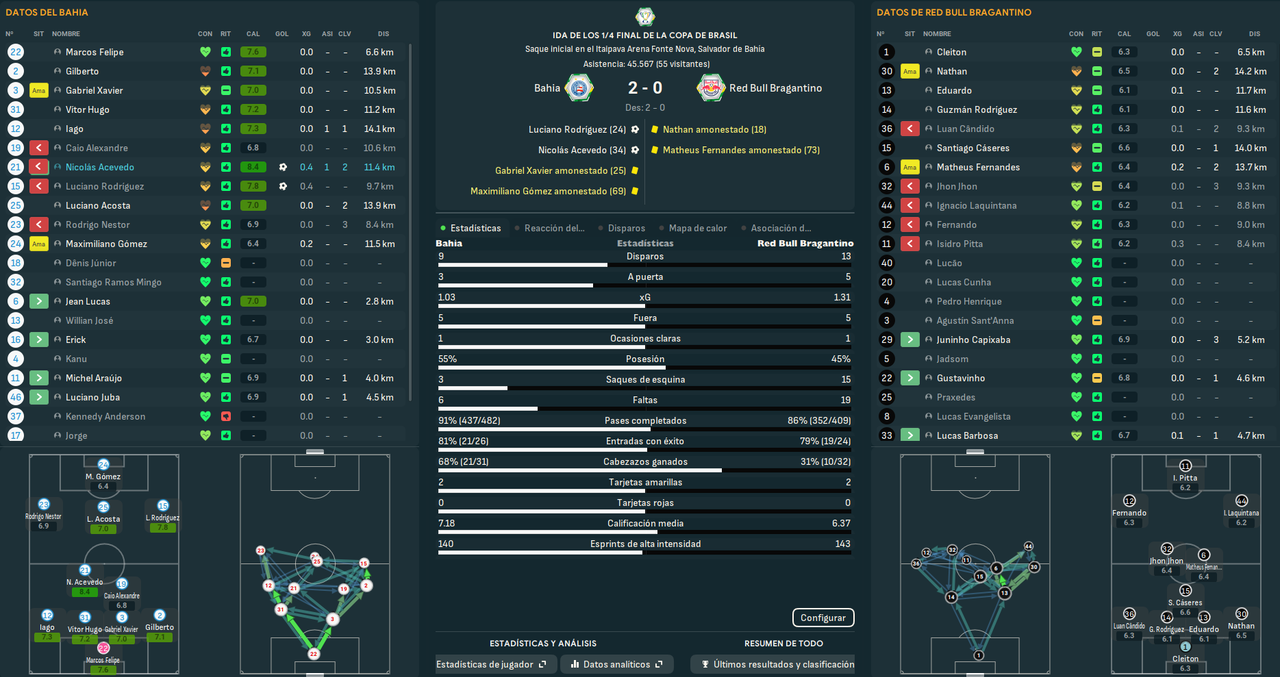This screenshot has height=677, width=1280.
Task: Click Rodrigo Nestor's red substituted-off arrow
Action: 41,225
